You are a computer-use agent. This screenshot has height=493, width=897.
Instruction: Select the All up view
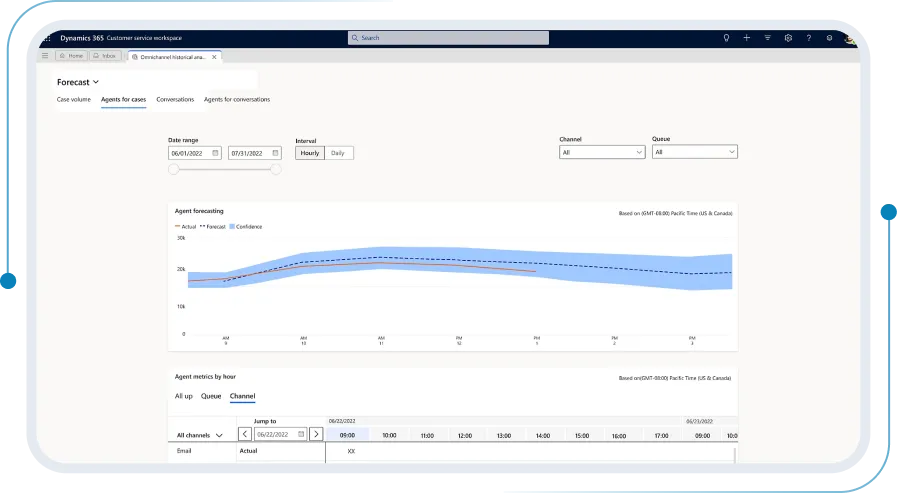[184, 396]
